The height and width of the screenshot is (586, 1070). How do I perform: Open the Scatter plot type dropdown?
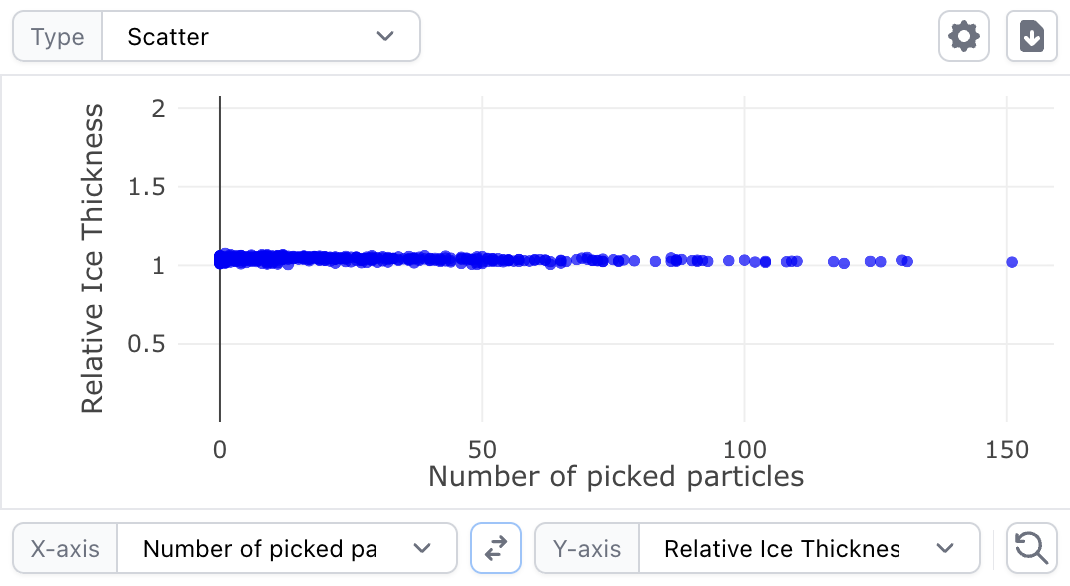point(260,37)
